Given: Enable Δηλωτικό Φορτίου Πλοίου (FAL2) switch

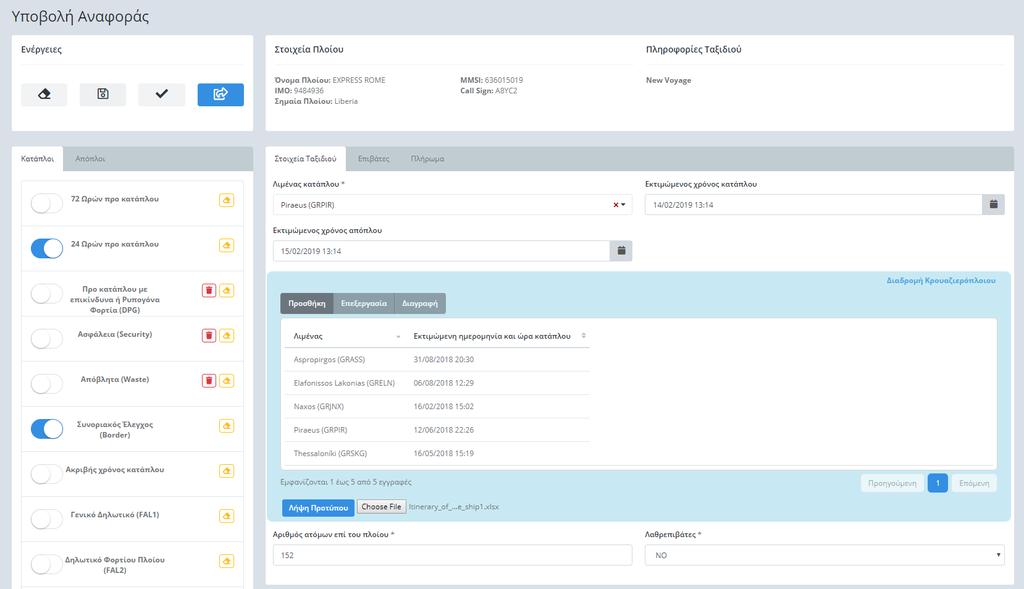Looking at the screenshot, I should coord(47,564).
